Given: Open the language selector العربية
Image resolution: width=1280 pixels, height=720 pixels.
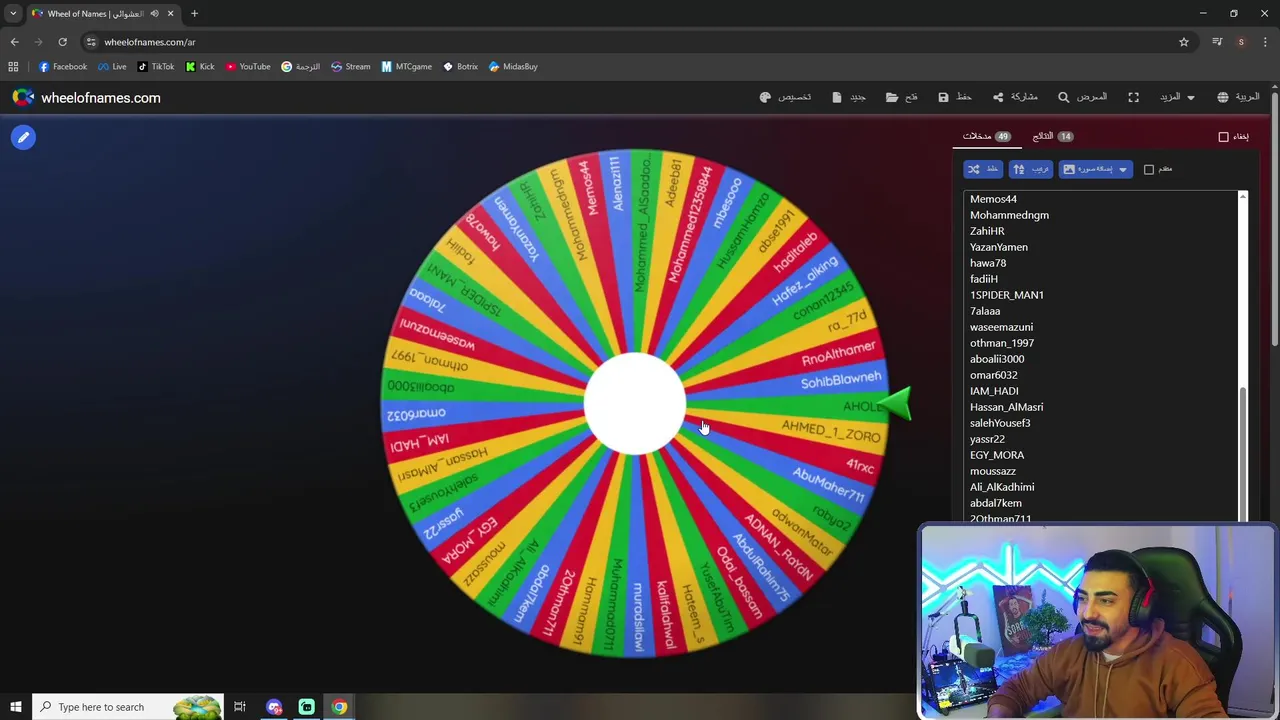Looking at the screenshot, I should click(1238, 97).
